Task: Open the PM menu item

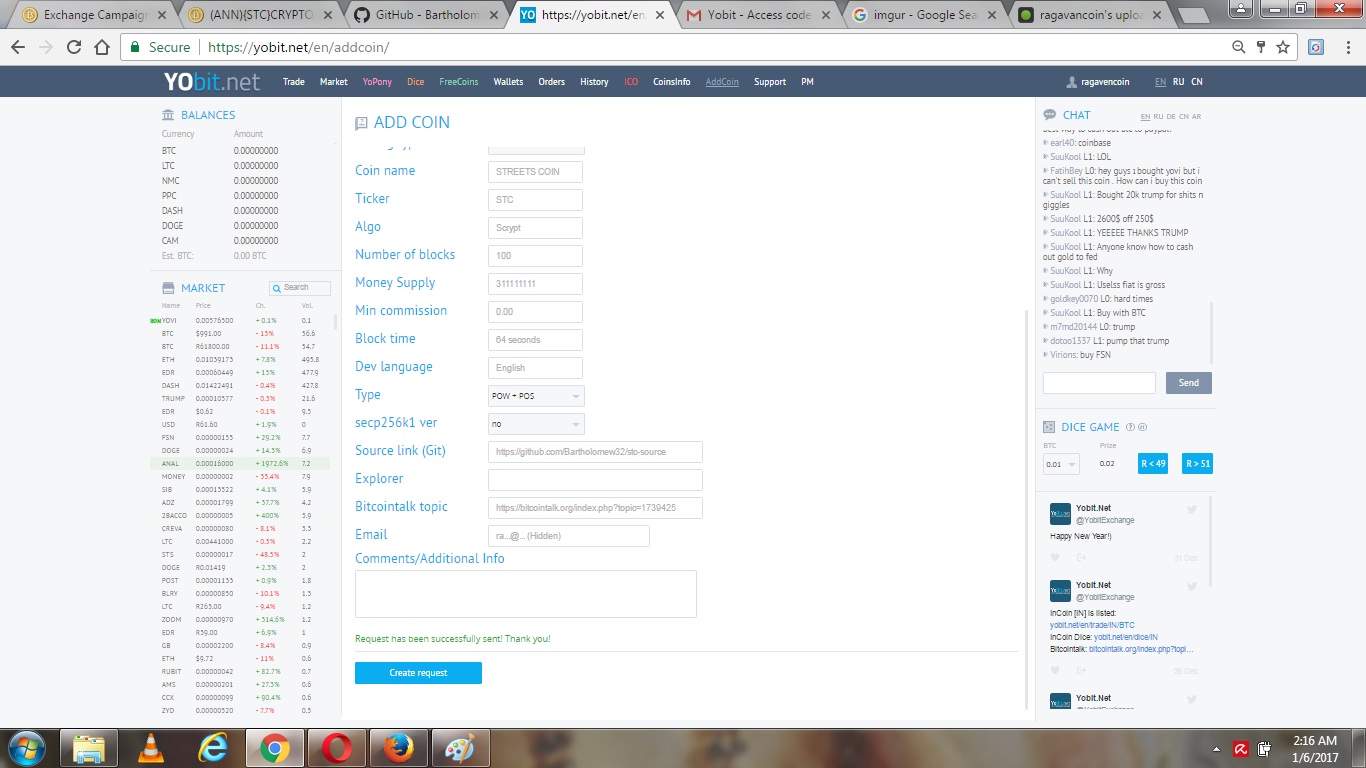Action: [x=807, y=82]
